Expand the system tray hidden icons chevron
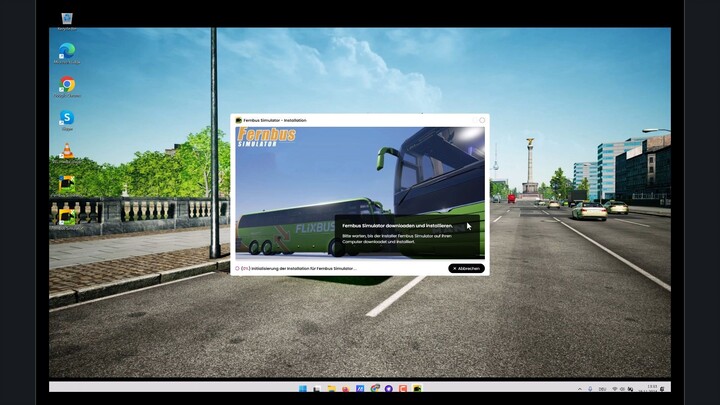Viewport: 720px width, 405px height. [x=579, y=389]
